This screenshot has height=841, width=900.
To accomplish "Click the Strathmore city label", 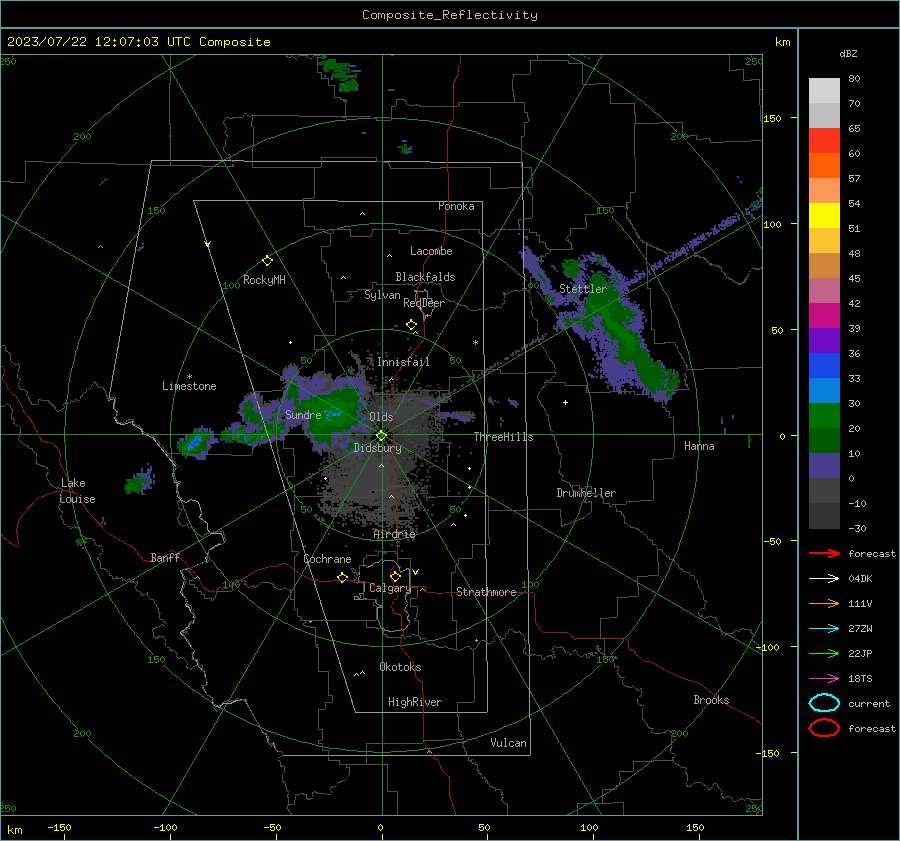I will (486, 592).
